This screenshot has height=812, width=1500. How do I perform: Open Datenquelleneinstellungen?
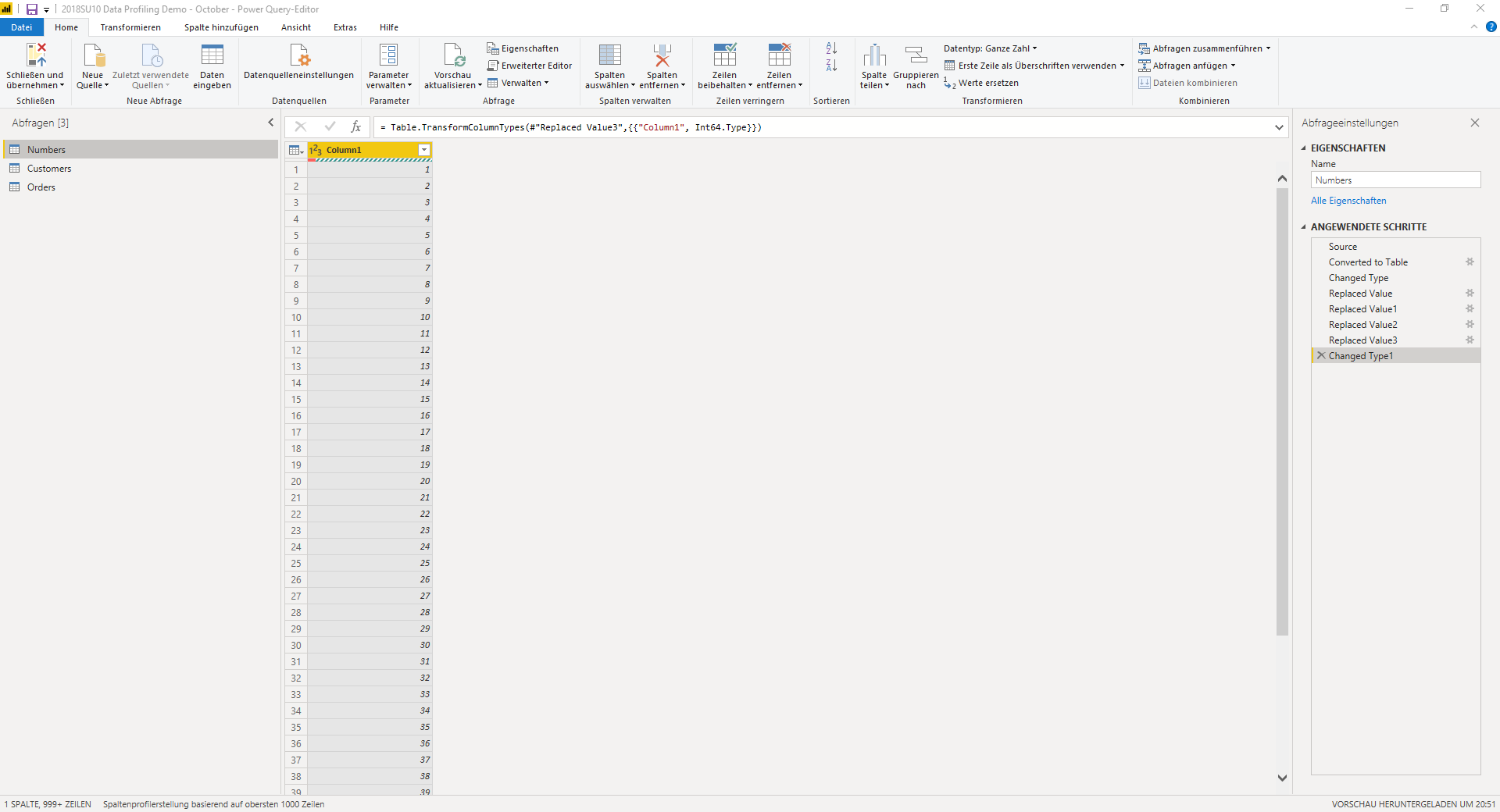(298, 62)
